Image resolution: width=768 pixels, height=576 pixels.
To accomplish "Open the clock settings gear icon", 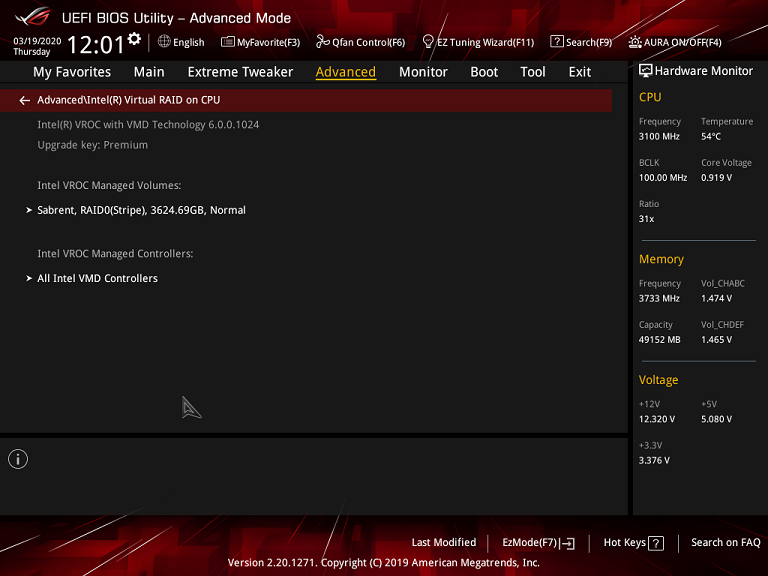I will click(134, 39).
